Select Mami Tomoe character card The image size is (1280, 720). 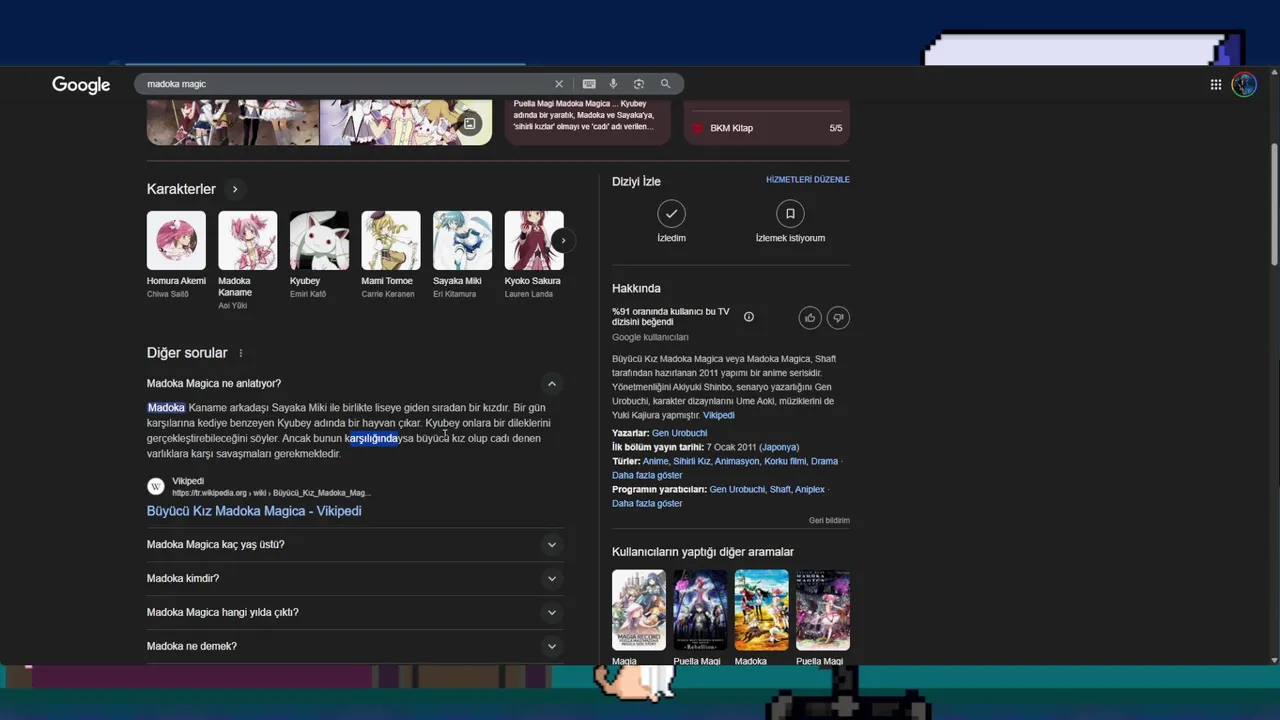pos(391,255)
